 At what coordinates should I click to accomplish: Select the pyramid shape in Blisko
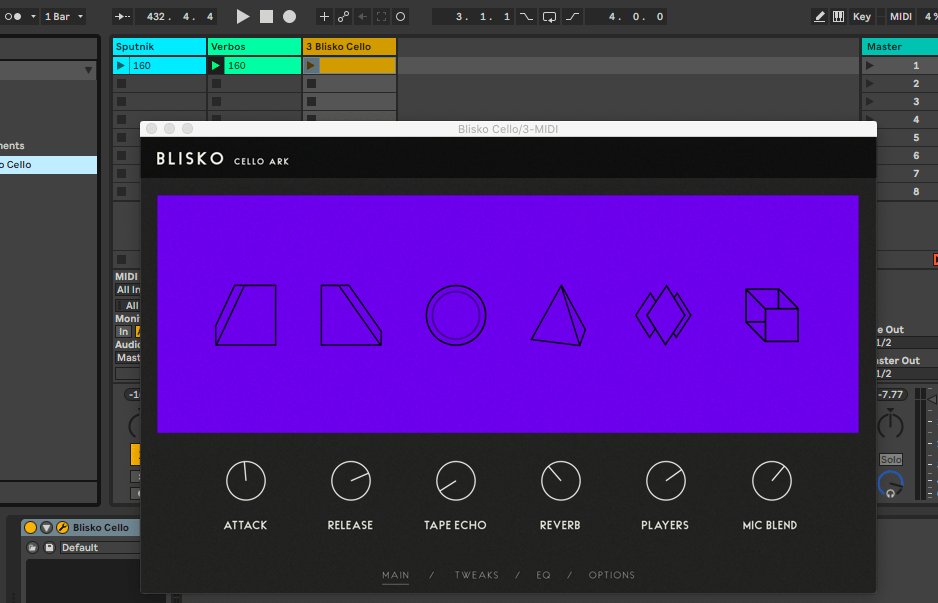559,315
